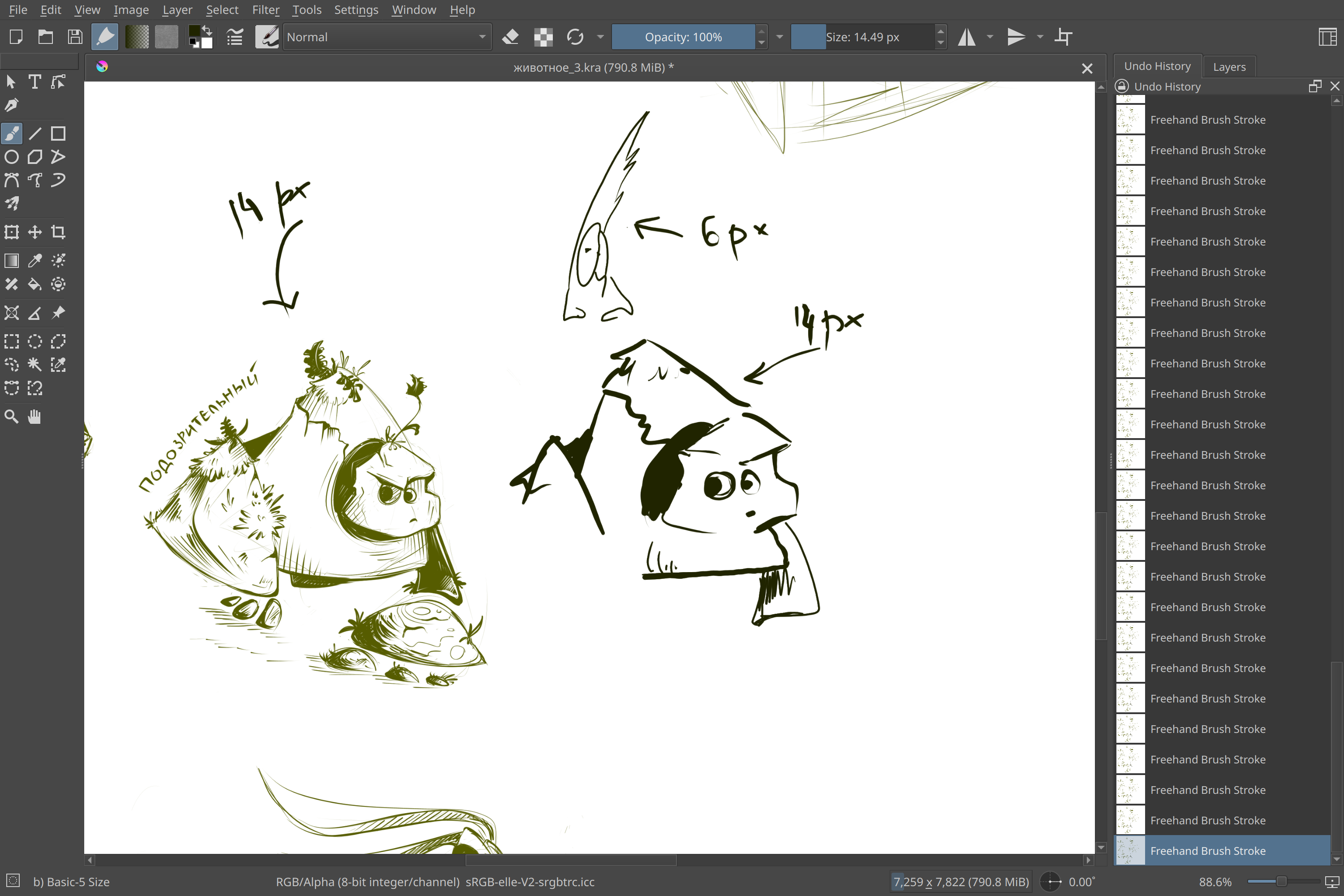This screenshot has height=896, width=1344.
Task: Switch to the Layers tab
Action: [1228, 67]
